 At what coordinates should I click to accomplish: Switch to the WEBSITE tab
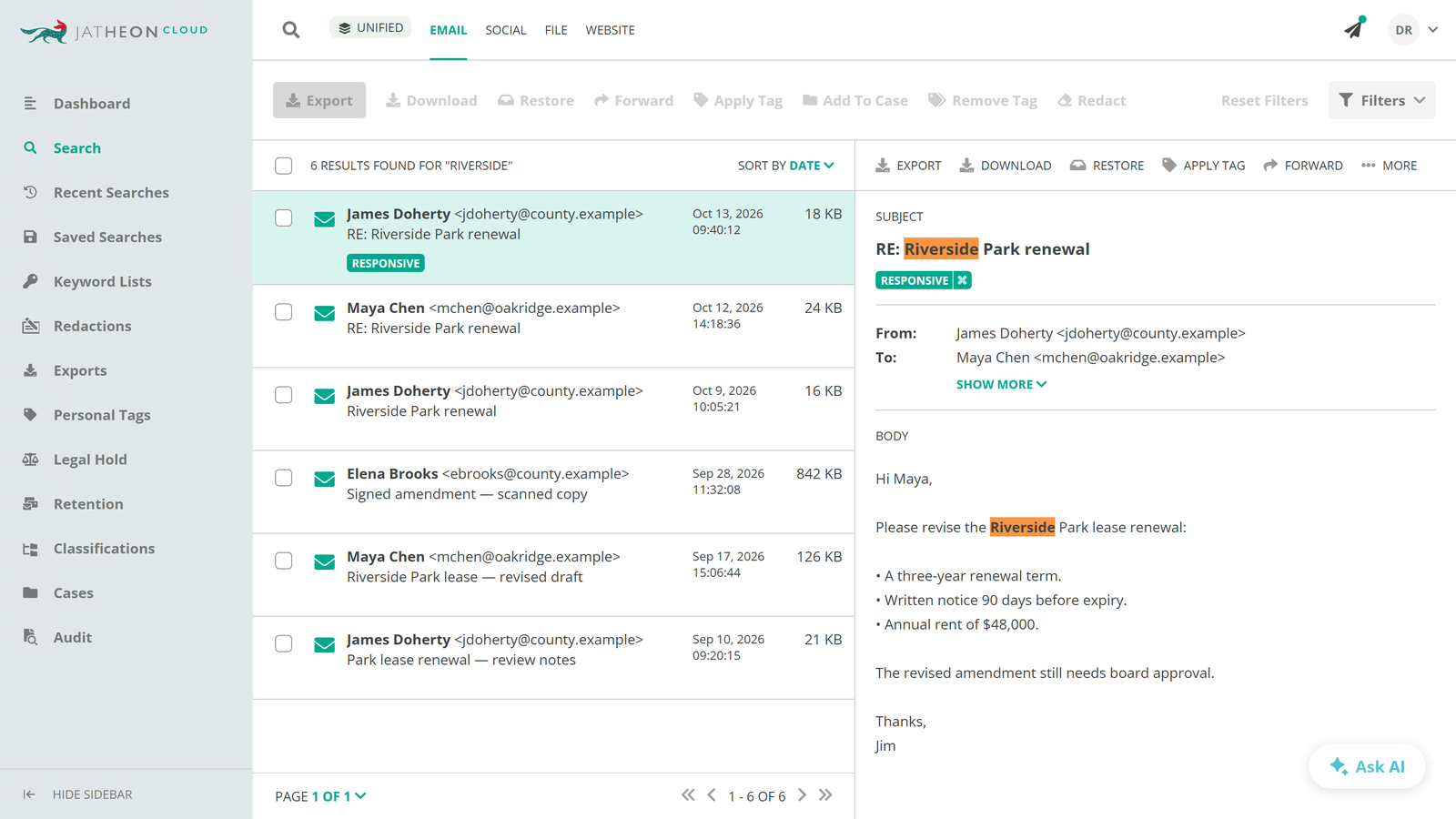pos(610,30)
